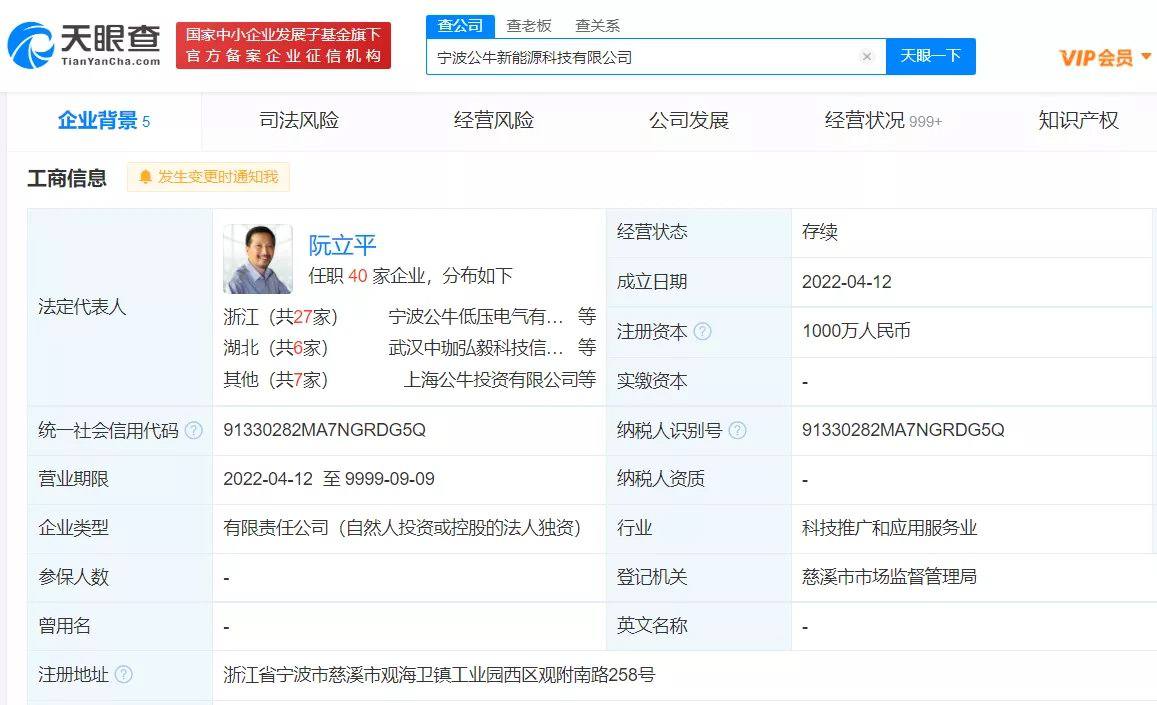Switch to the 查关系 search tab
The width and height of the screenshot is (1157, 705).
click(x=597, y=26)
